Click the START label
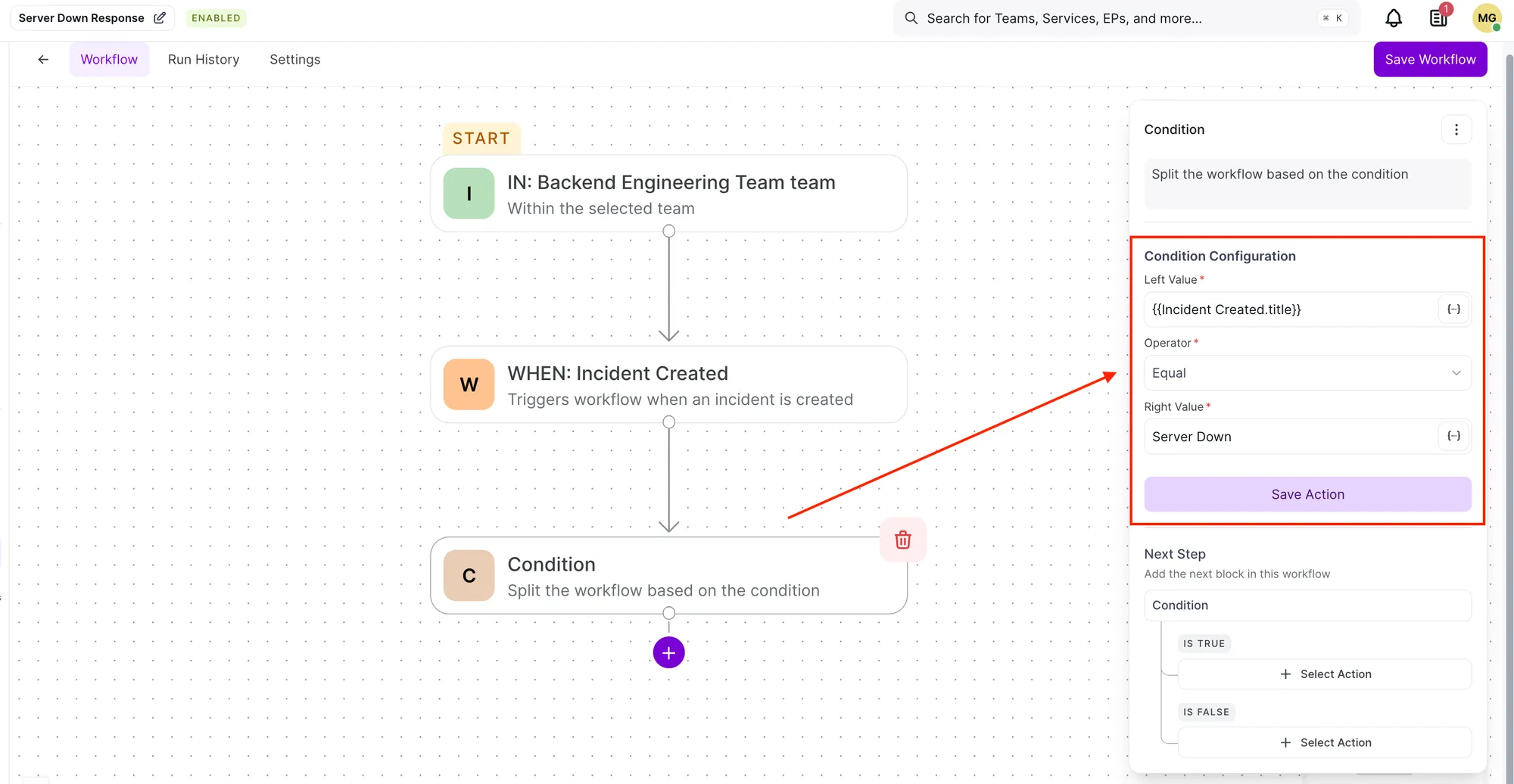 click(481, 138)
